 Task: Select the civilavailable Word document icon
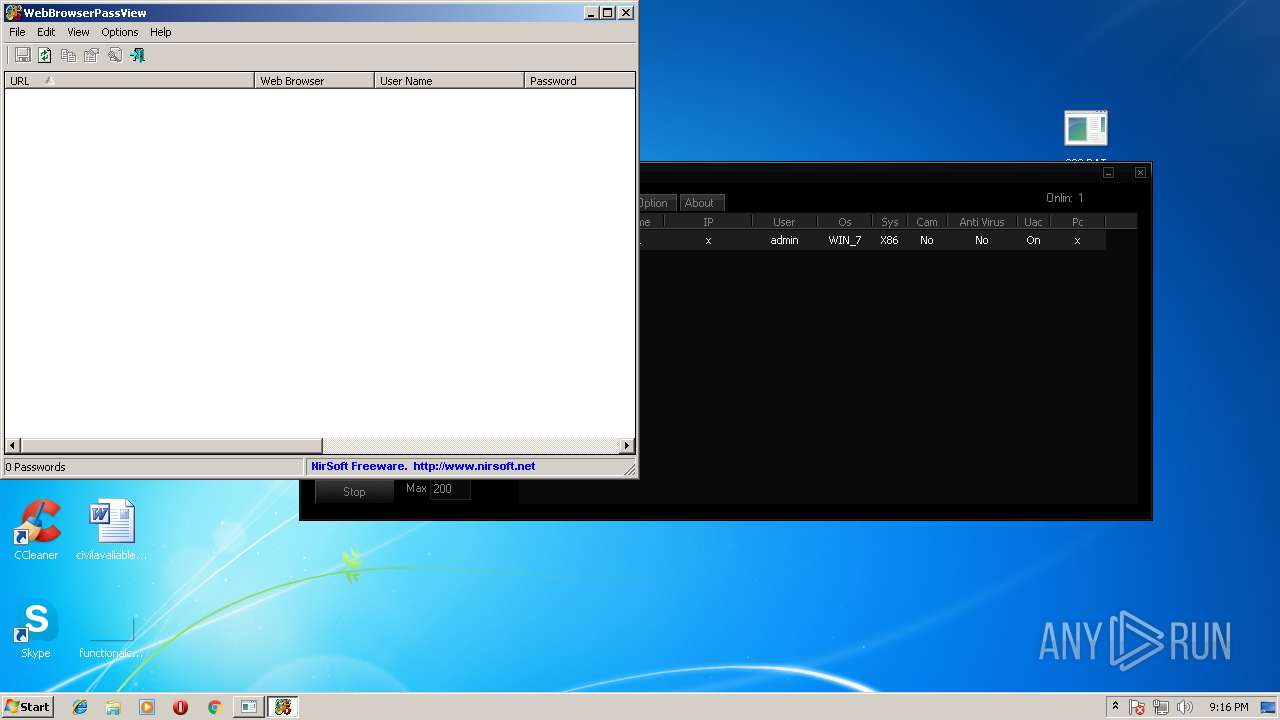[111, 530]
